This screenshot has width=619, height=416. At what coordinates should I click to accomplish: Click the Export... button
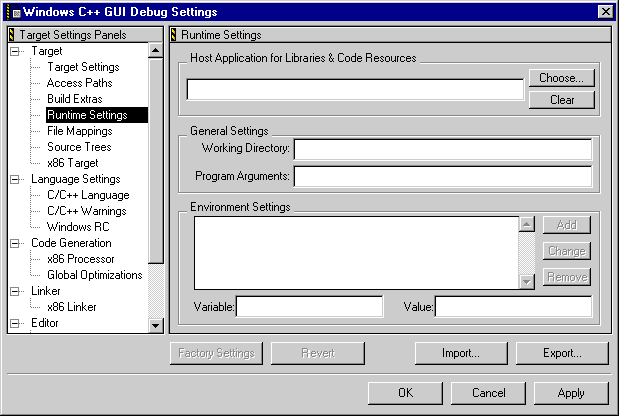[x=562, y=353]
